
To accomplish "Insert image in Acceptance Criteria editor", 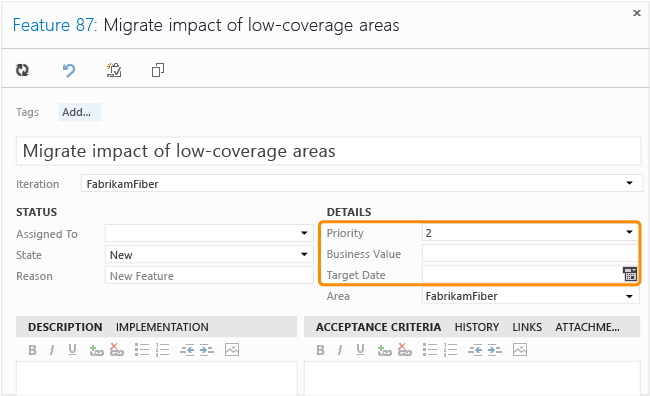I will point(520,350).
